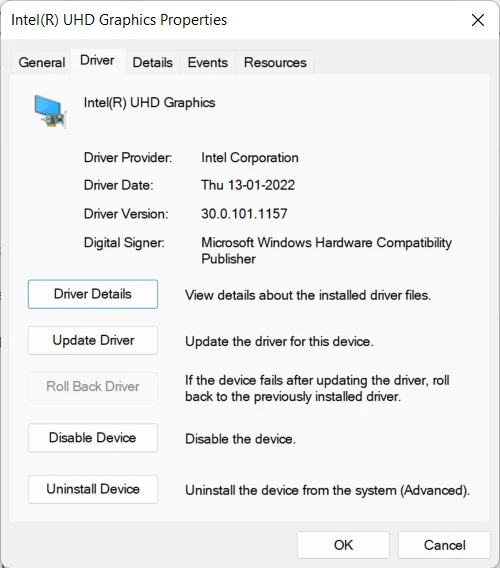Click the 'Disable the device.' description text

240,439
